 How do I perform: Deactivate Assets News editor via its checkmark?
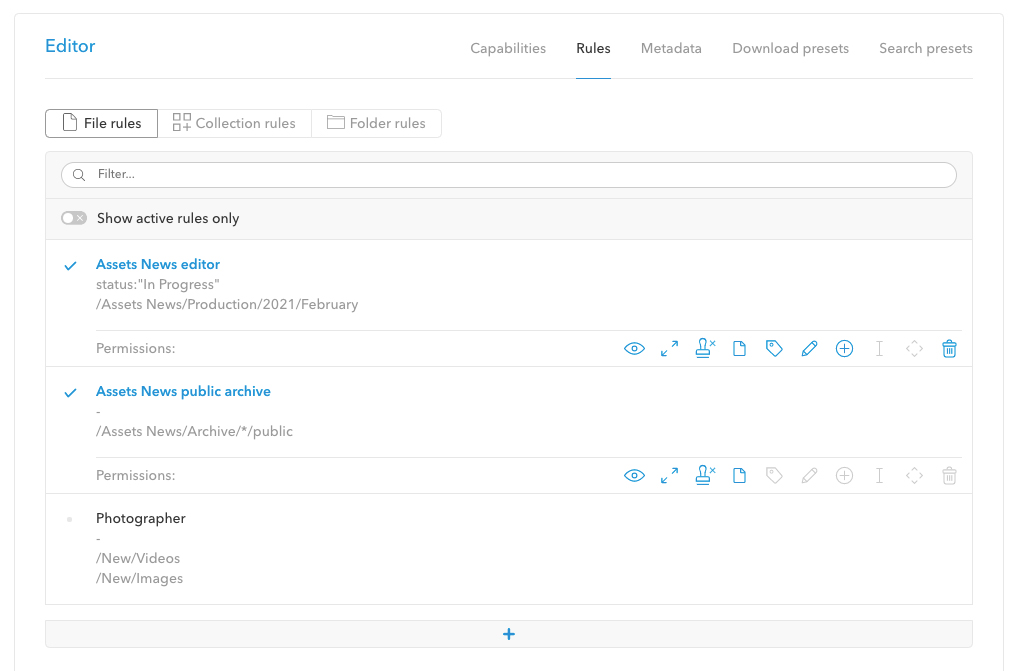click(70, 265)
